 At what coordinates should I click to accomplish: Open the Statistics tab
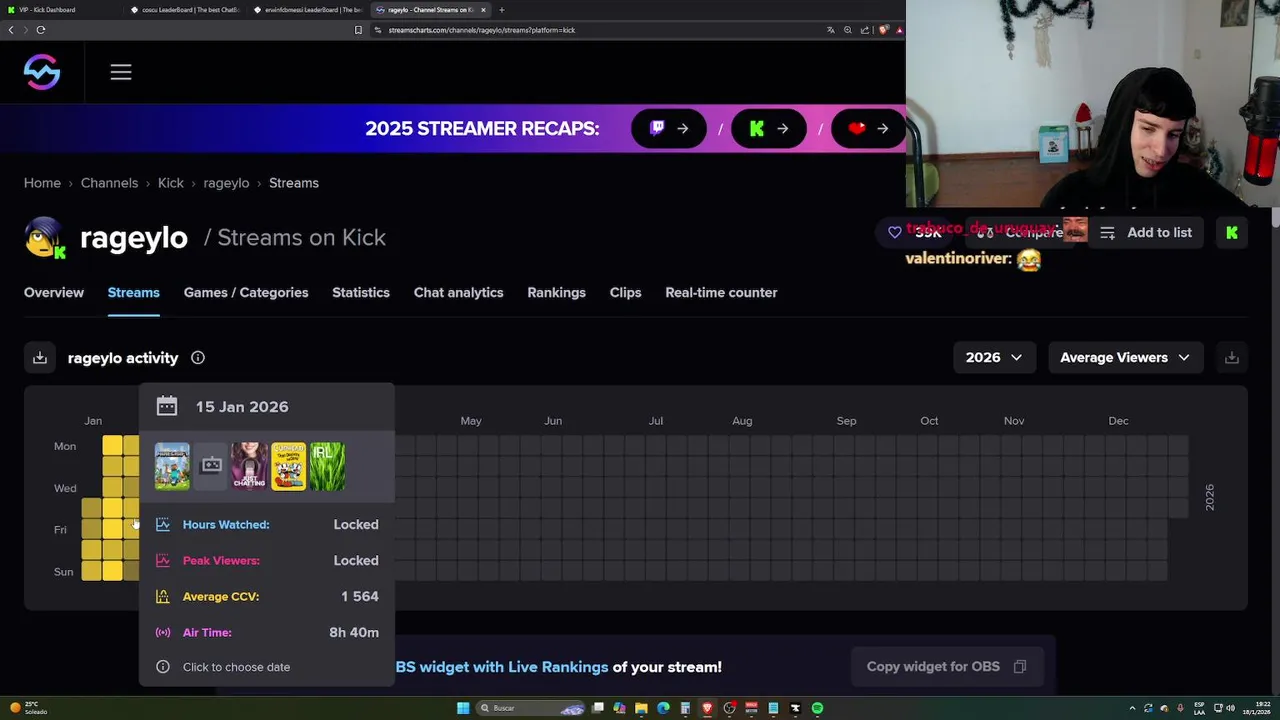tap(361, 293)
